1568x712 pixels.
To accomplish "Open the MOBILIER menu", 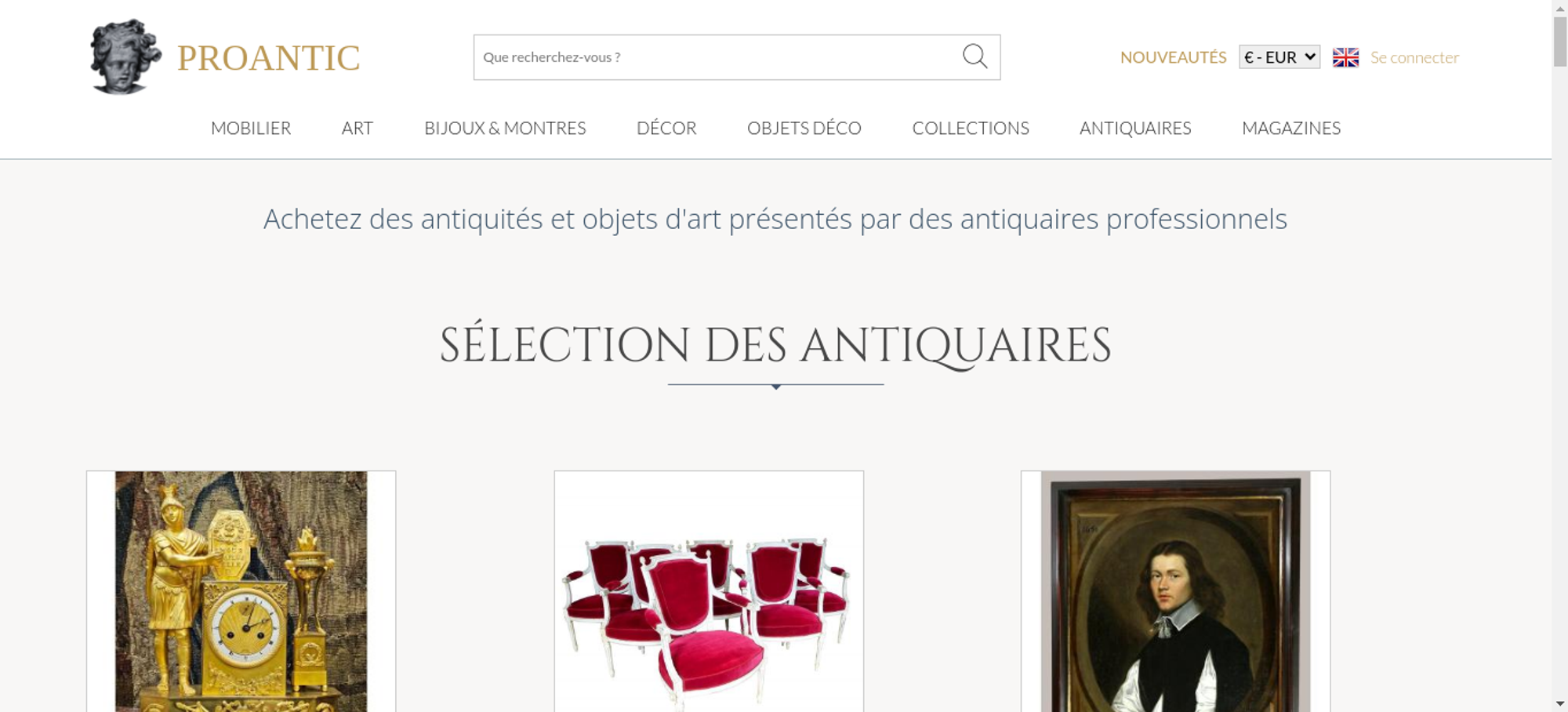I will pyautogui.click(x=251, y=128).
